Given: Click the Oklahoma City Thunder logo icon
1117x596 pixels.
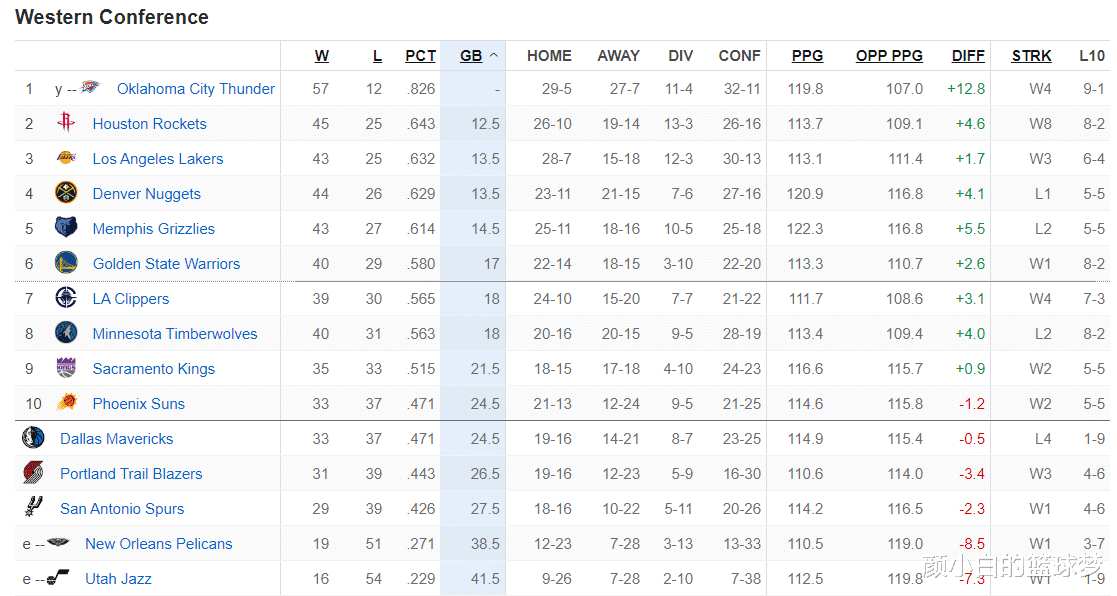Looking at the screenshot, I should [x=90, y=88].
